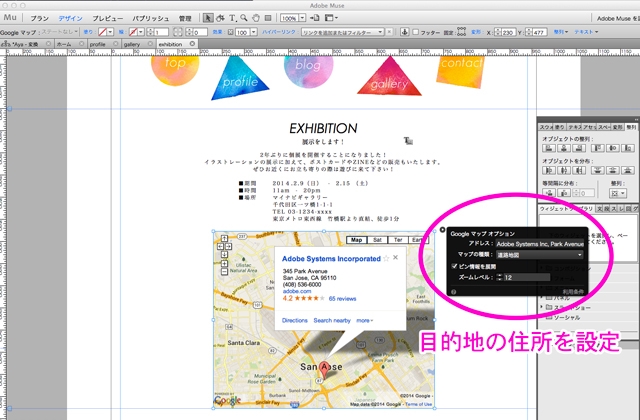Open プレビュー mode

pos(107,18)
